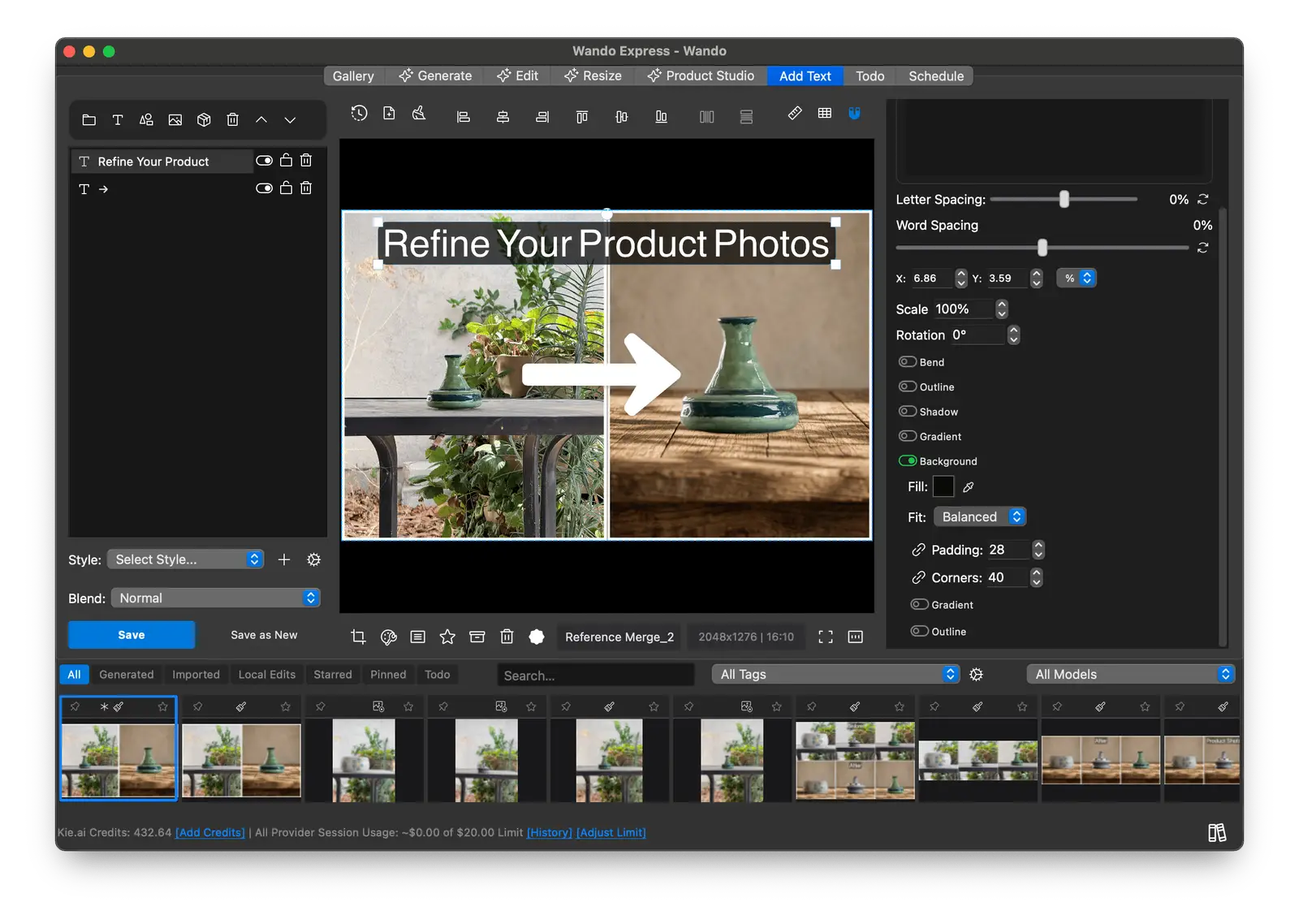Open the All Models dropdown
1299x924 pixels.
[1130, 675]
